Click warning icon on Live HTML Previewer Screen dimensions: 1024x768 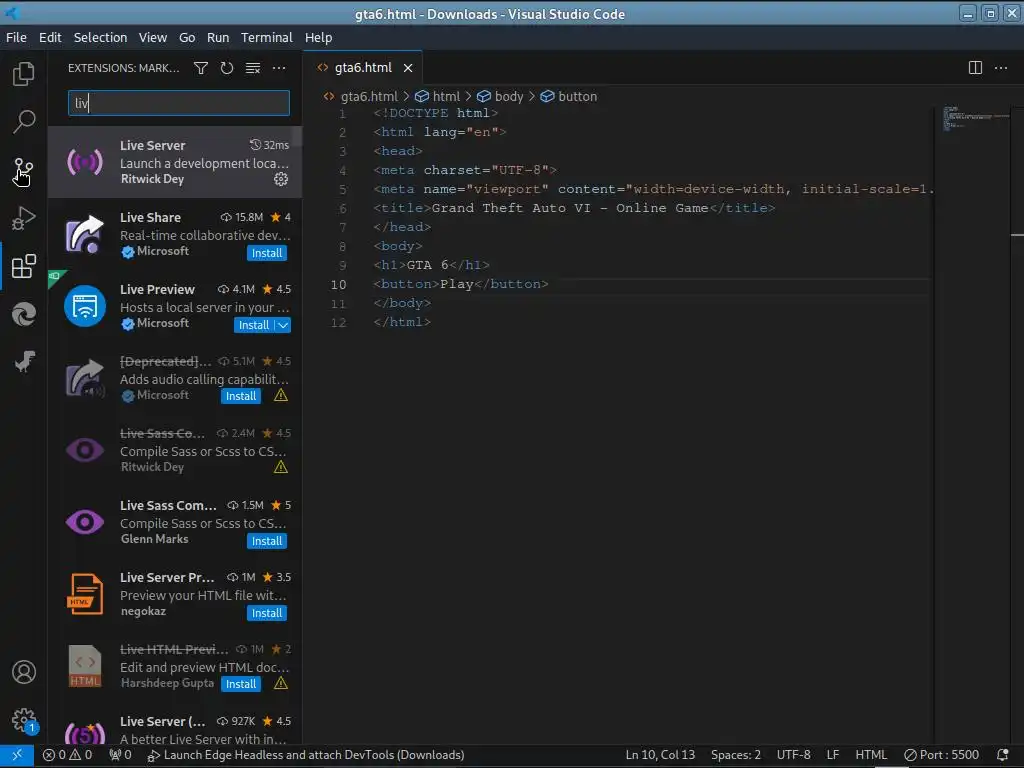click(281, 683)
